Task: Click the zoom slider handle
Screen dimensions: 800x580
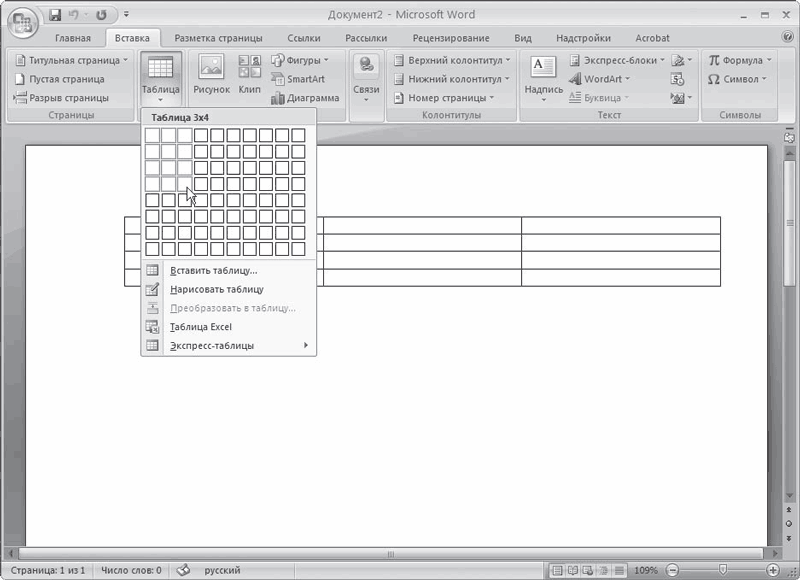Action: click(722, 570)
